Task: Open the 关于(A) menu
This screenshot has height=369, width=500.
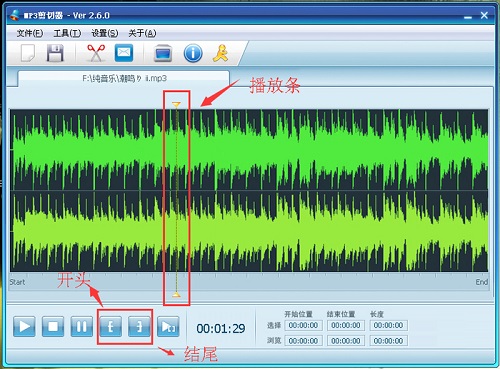Action: 142,33
